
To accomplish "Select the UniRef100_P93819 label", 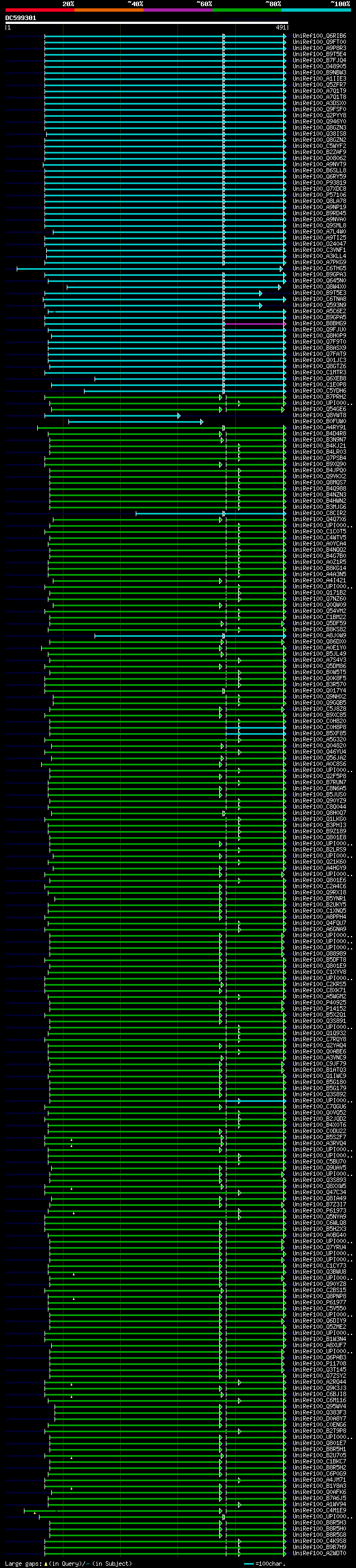I will point(319,182).
